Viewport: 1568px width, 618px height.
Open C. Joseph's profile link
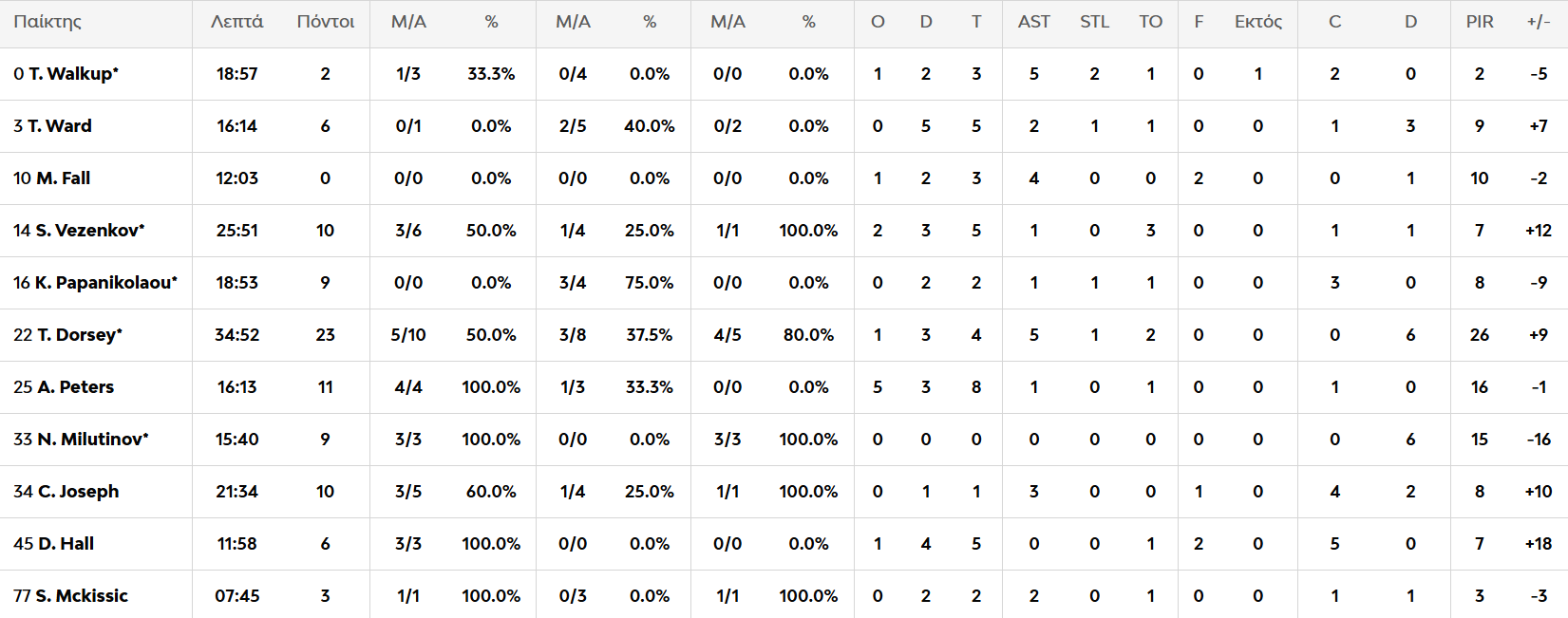click(x=78, y=492)
